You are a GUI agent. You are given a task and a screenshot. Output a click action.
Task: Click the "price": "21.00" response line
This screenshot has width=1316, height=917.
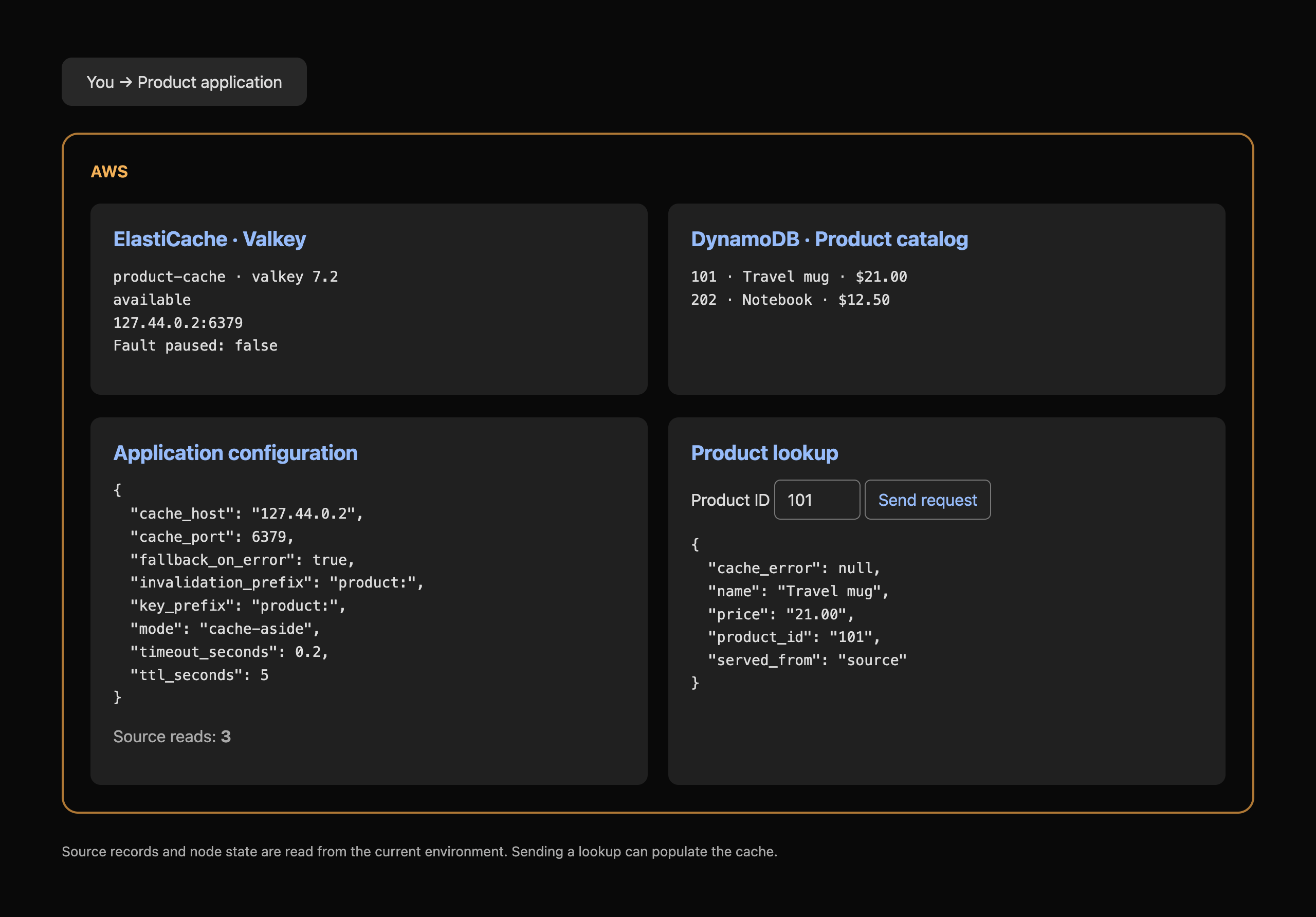point(781,614)
